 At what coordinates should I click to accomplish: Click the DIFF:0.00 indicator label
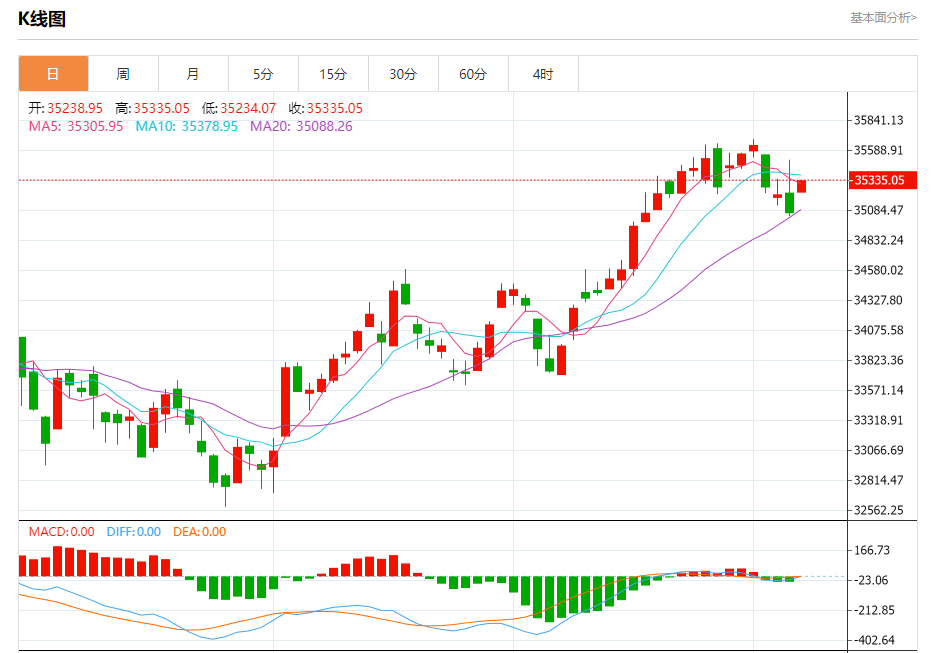tap(133, 532)
